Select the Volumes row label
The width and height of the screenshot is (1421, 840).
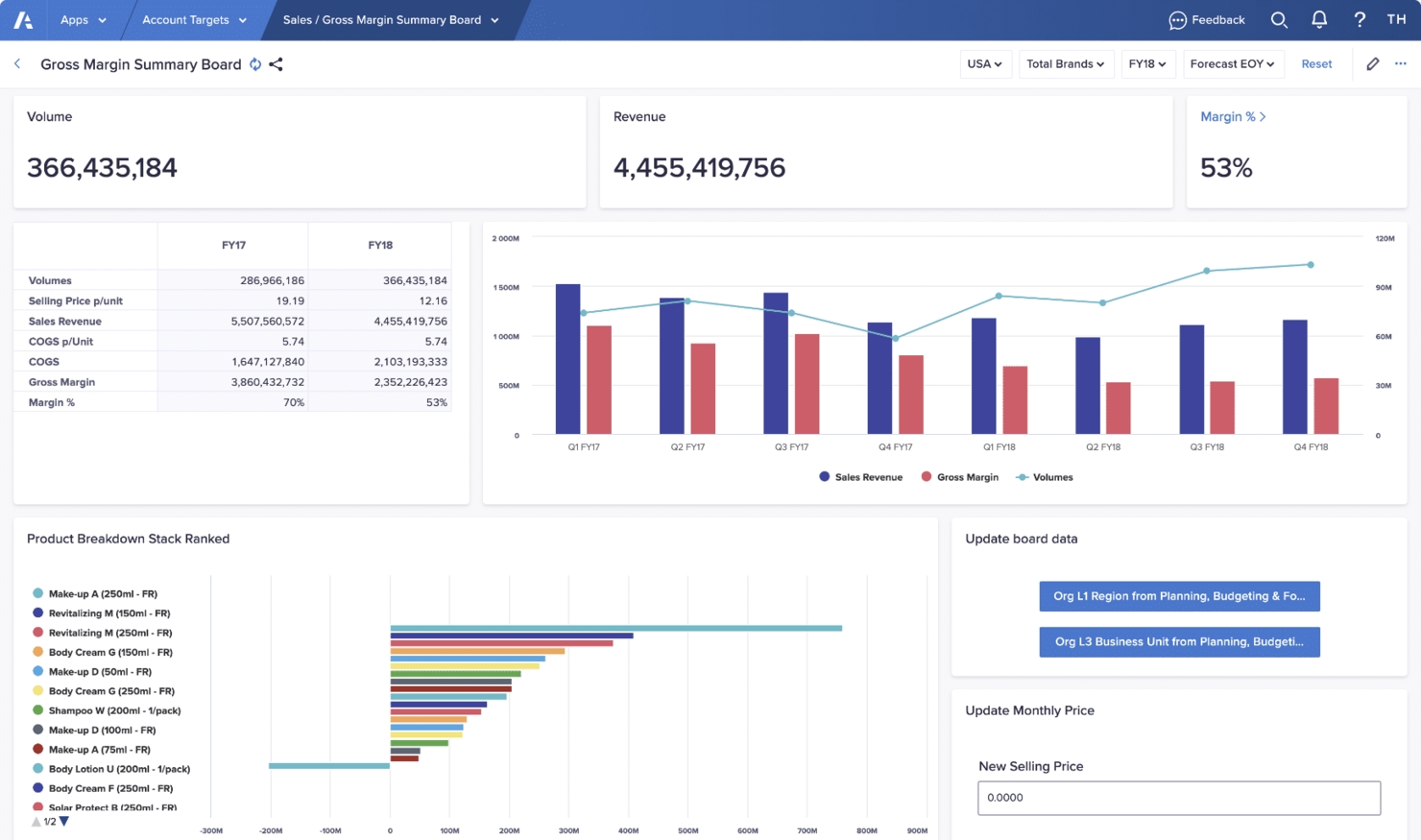click(x=50, y=280)
